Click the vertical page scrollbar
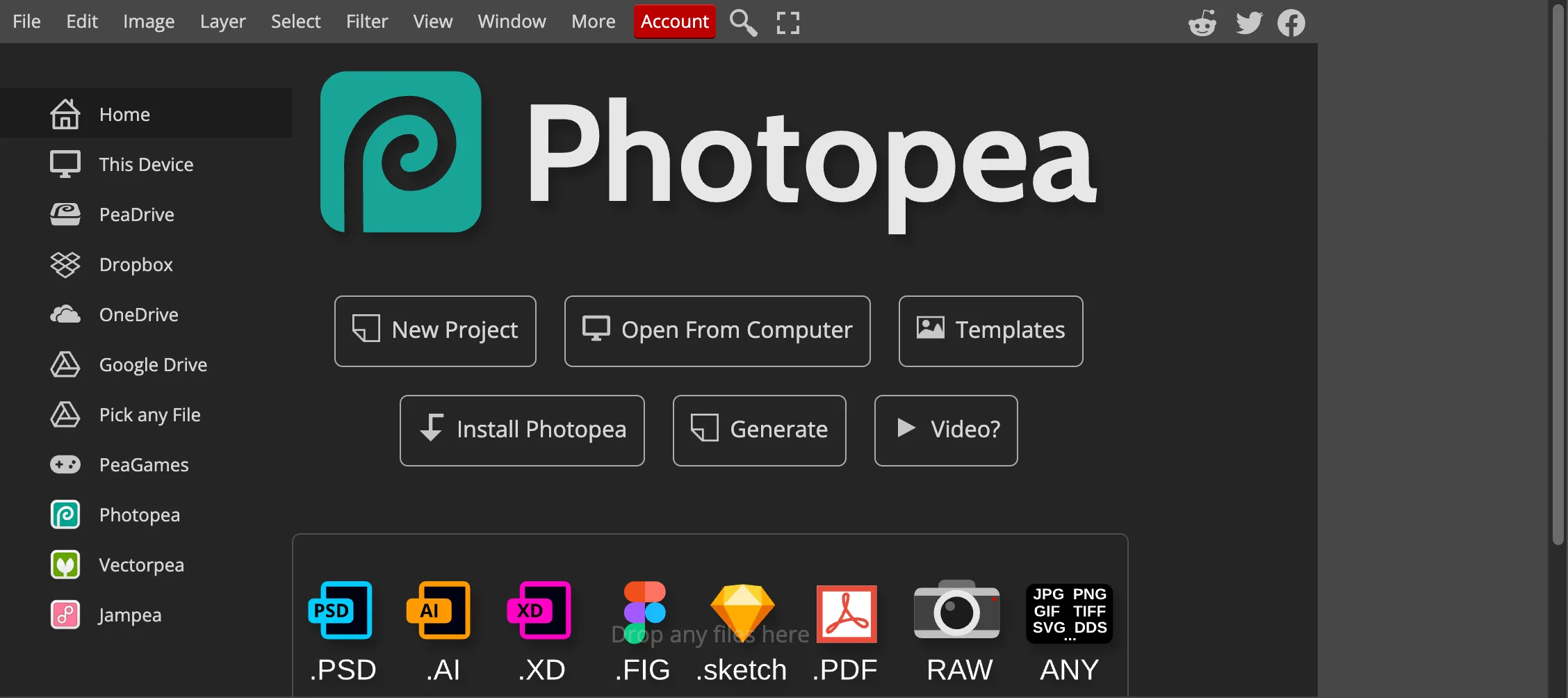The height and width of the screenshot is (698, 1568). pyautogui.click(x=1558, y=275)
